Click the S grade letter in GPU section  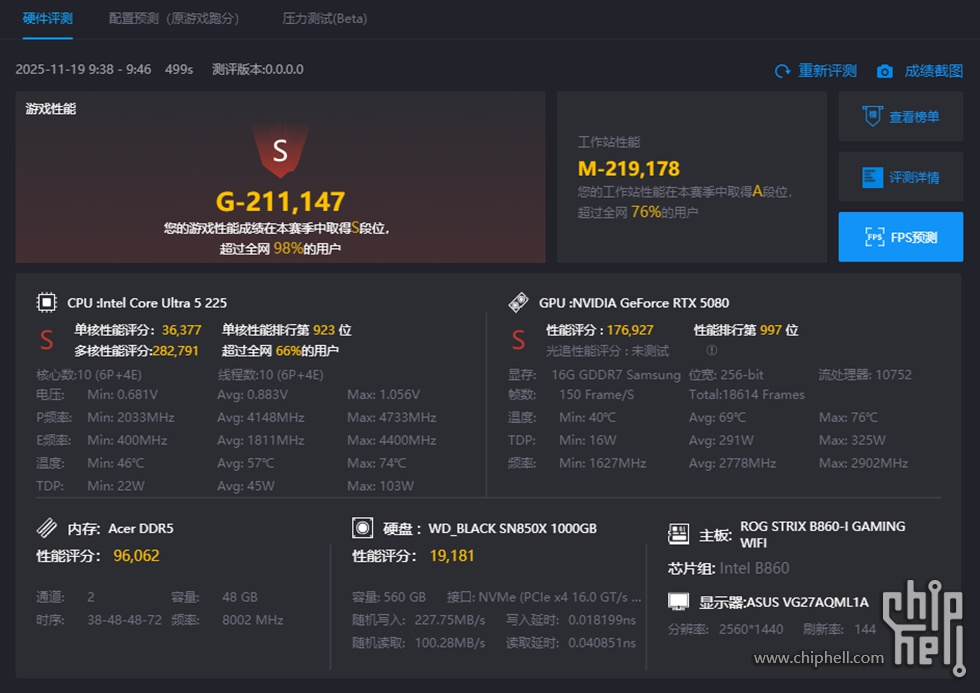point(518,339)
